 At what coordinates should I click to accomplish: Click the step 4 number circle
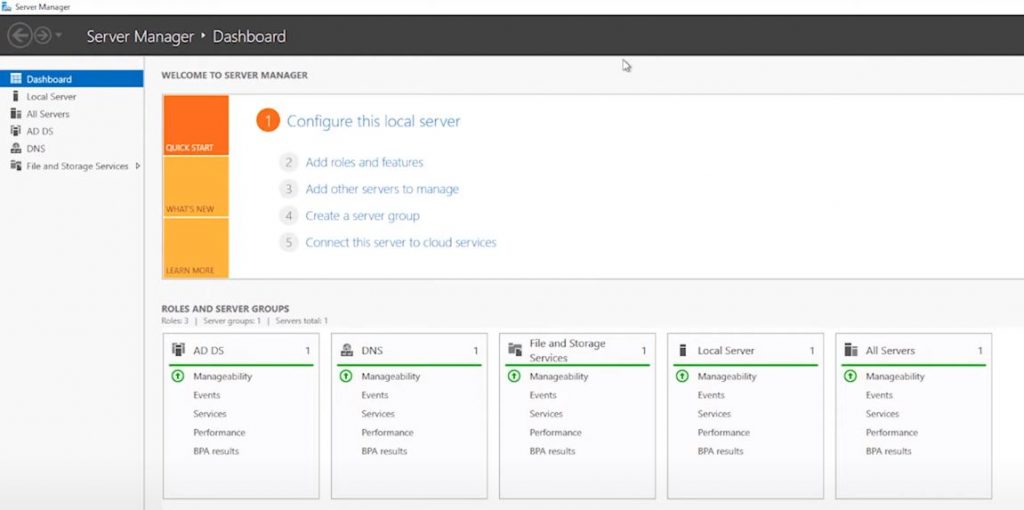click(289, 215)
